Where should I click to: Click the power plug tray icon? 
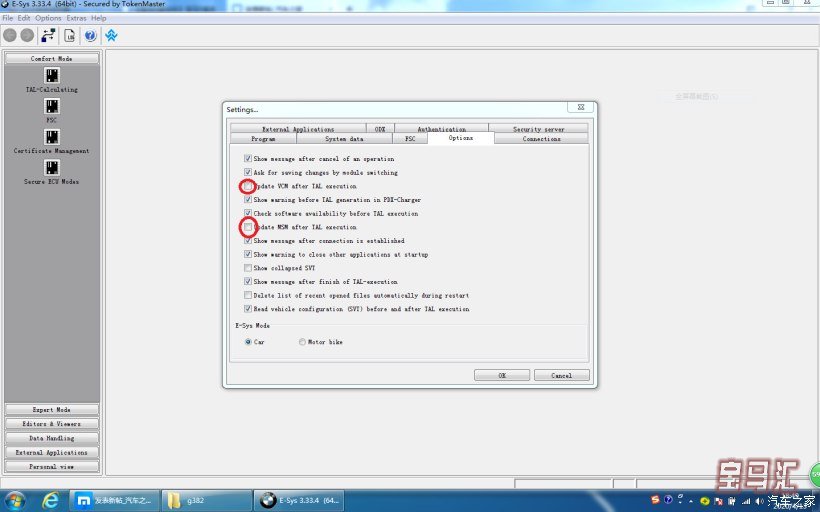733,501
